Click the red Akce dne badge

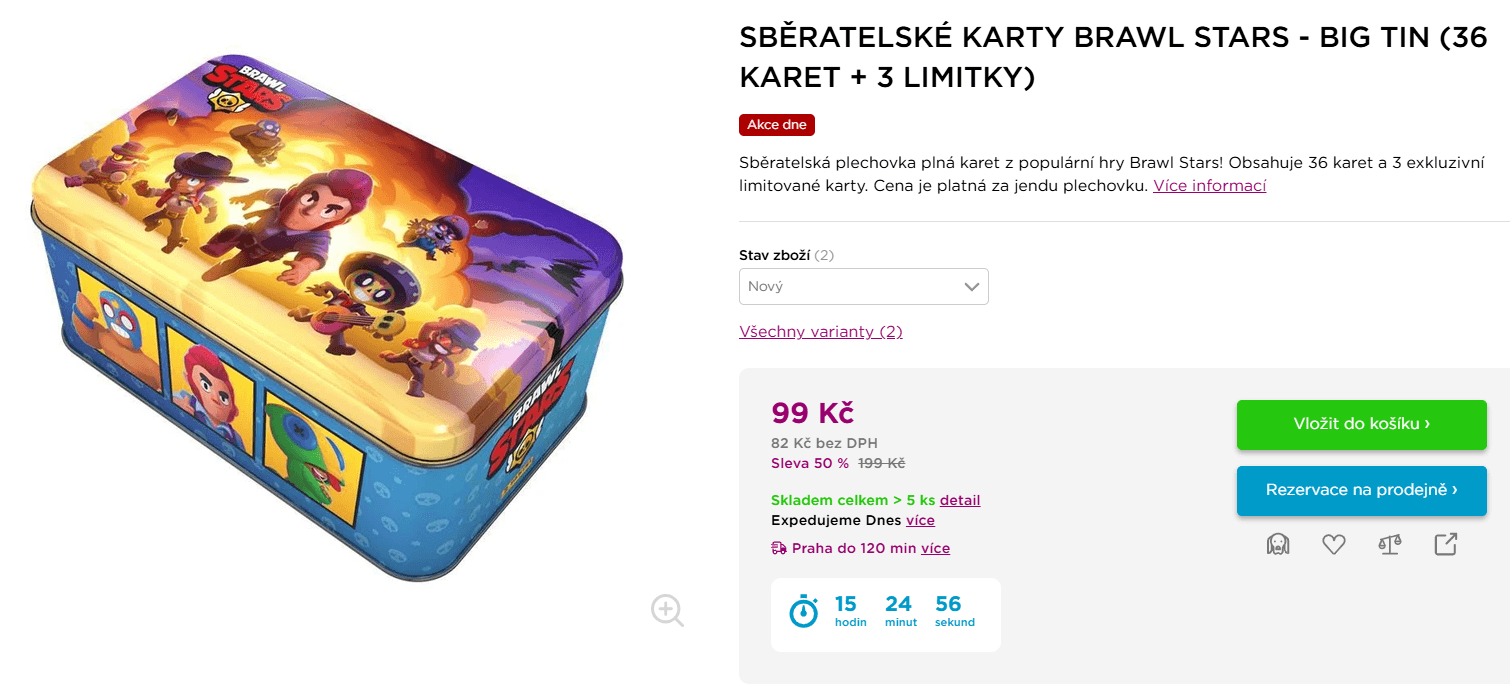[x=776, y=124]
